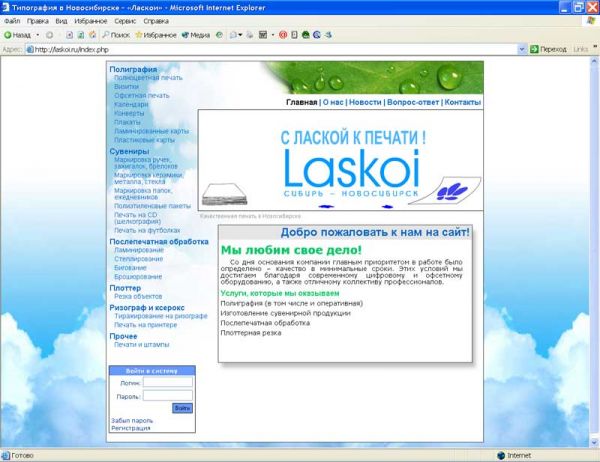Open the Правка menu
The image size is (600, 462).
pos(38,21)
